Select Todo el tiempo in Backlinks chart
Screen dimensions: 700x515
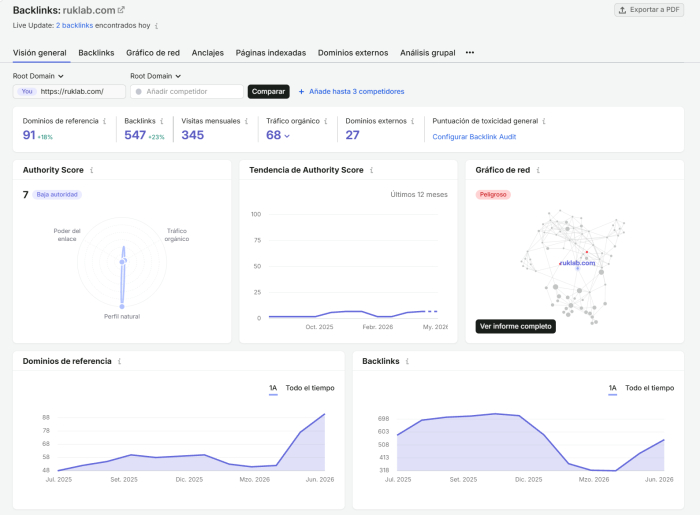click(x=650, y=388)
